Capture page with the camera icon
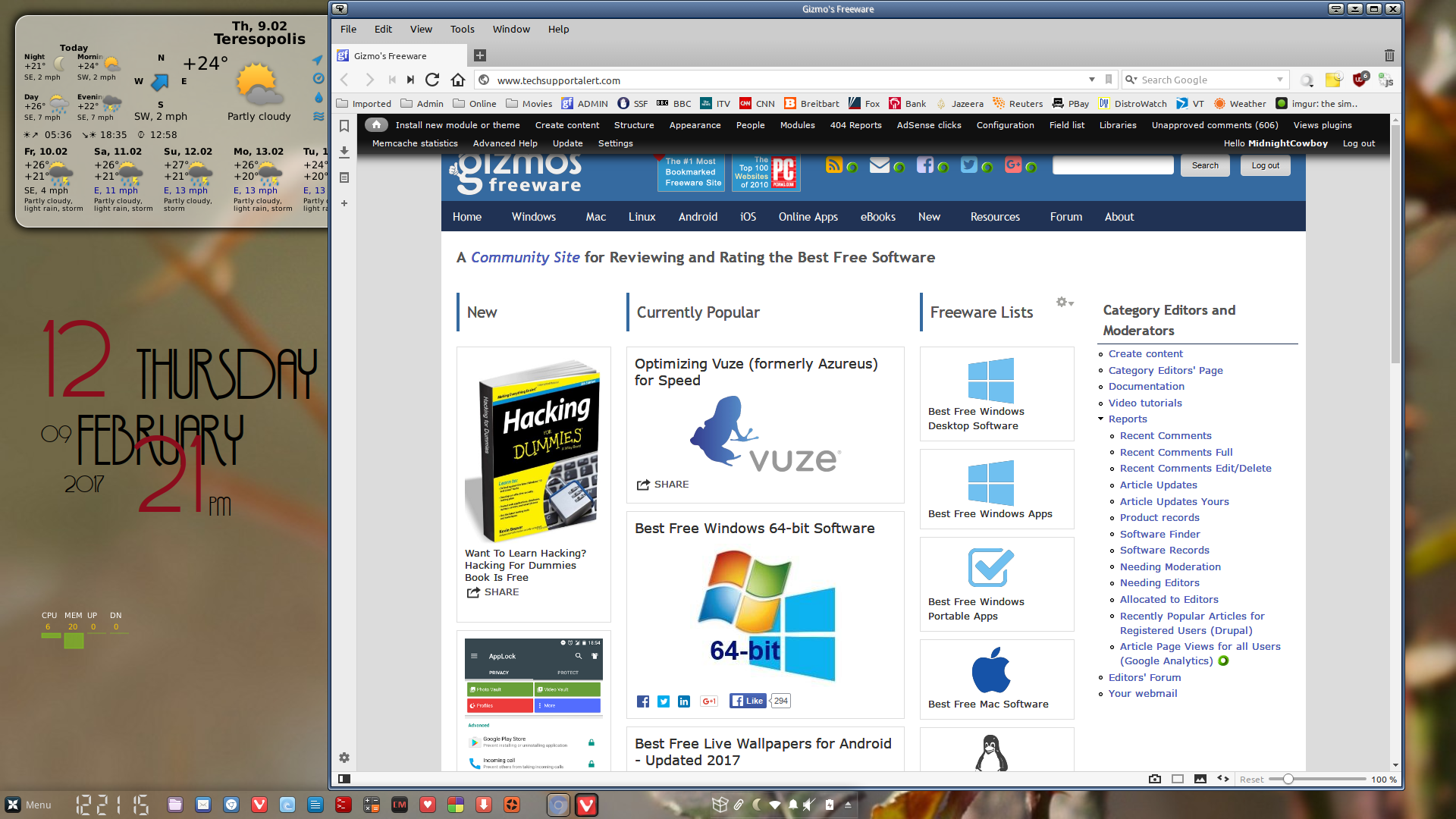Screen dimensions: 1456x819 (x=1155, y=779)
